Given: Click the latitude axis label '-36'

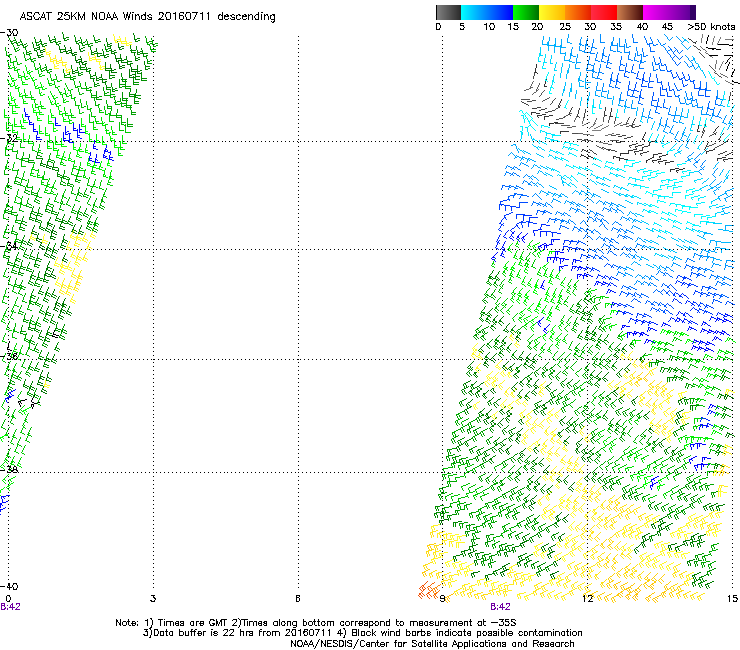Looking at the screenshot, I should click(9, 356).
